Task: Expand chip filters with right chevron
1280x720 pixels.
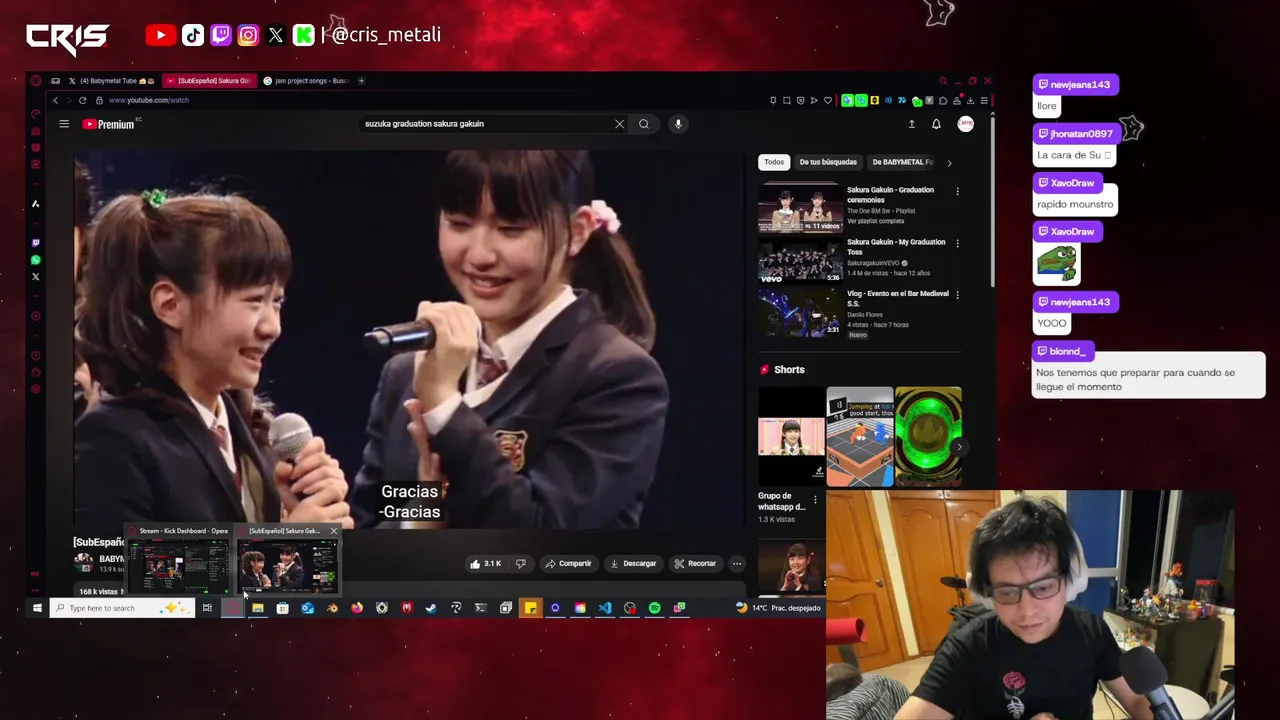Action: point(949,162)
